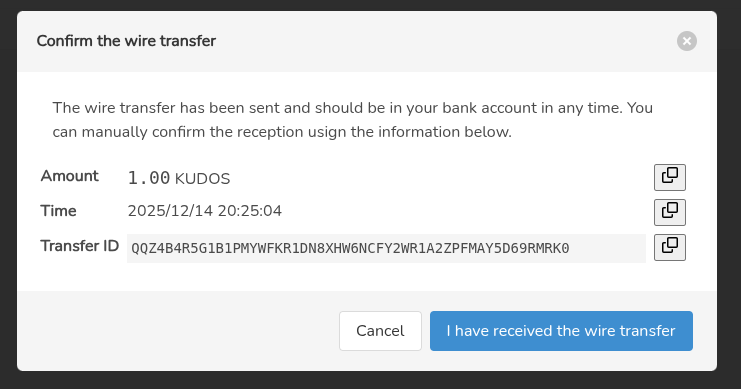Copy the Transfer ID string
The height and width of the screenshot is (389, 741).
(670, 247)
